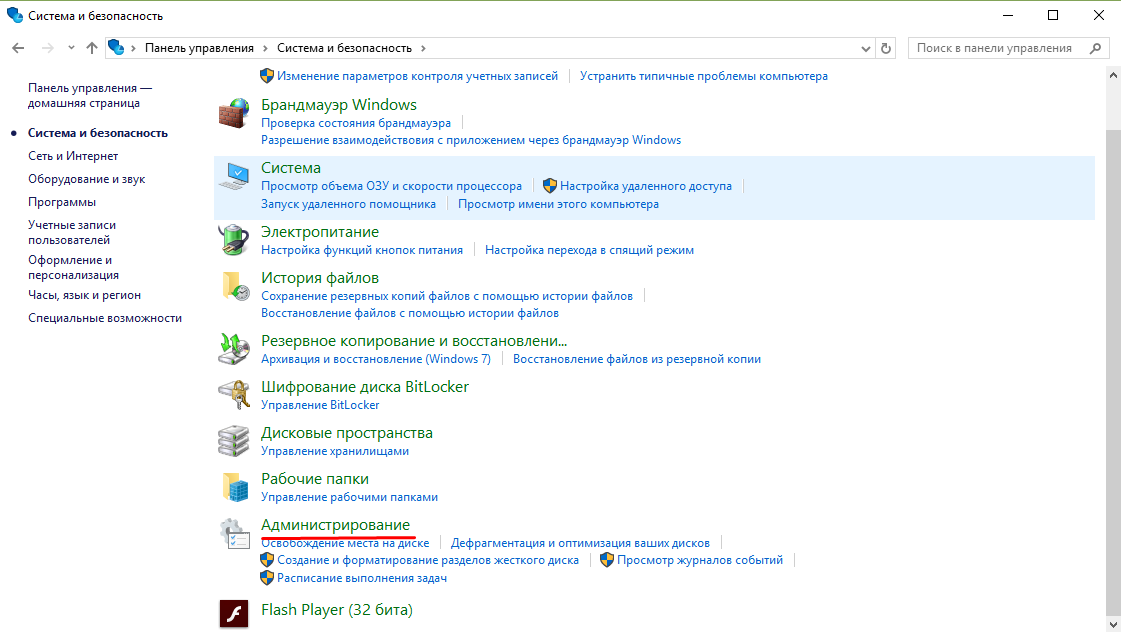Screen dimensions: 1121x632
Task: Click the Administrative Tools gear icon
Action: tap(233, 534)
